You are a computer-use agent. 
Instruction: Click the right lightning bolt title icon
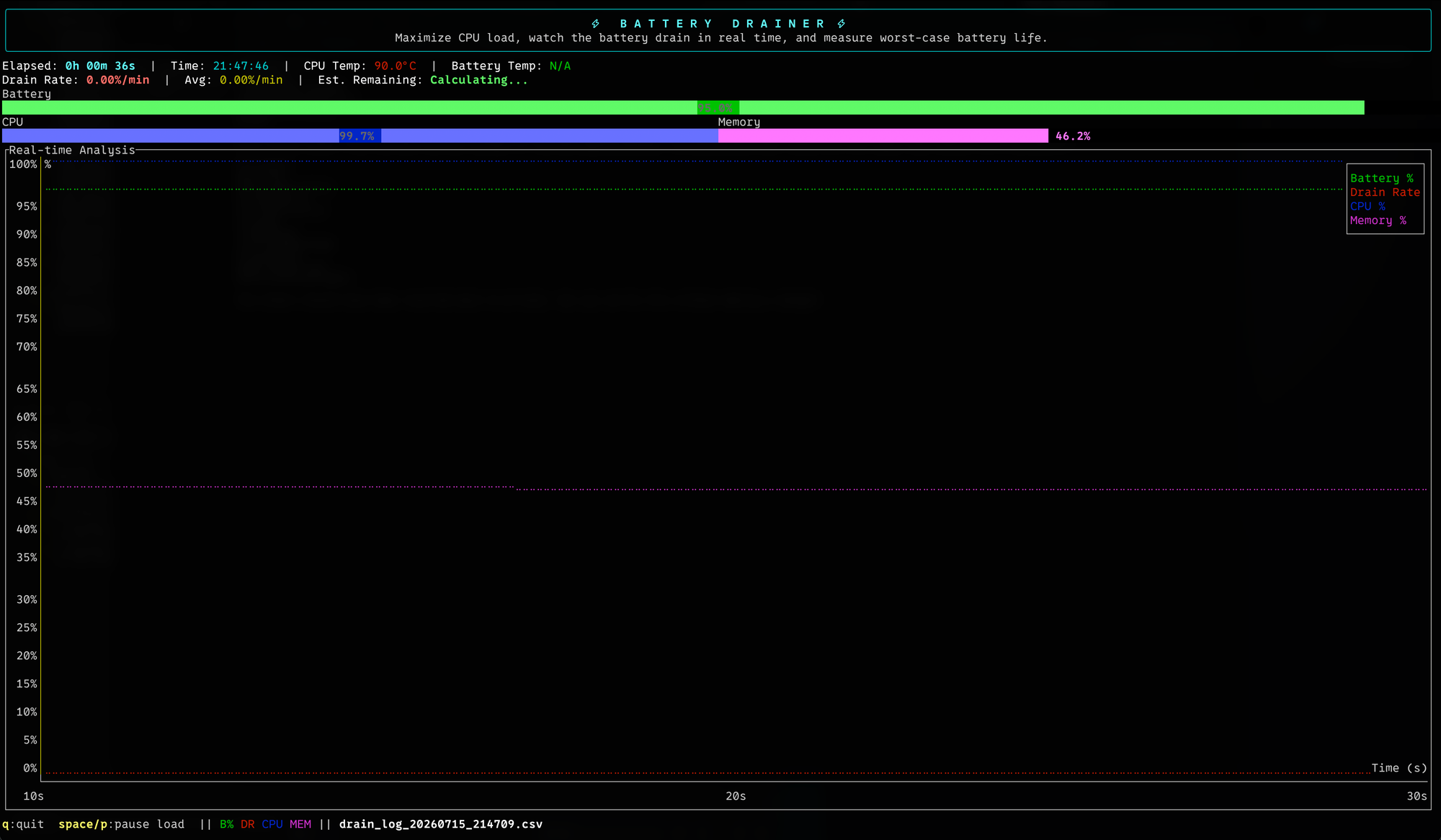pos(842,24)
